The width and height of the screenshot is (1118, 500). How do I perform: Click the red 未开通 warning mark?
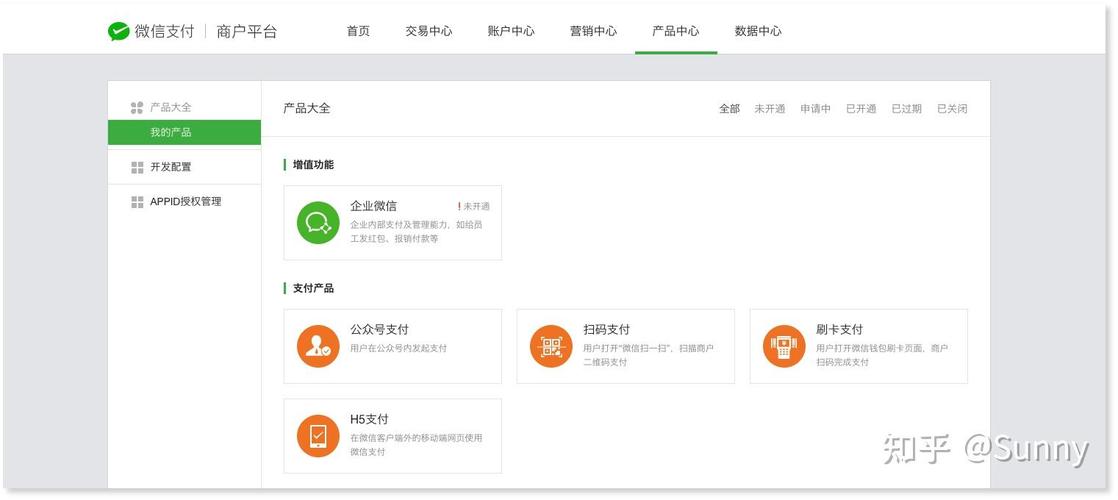[459, 206]
